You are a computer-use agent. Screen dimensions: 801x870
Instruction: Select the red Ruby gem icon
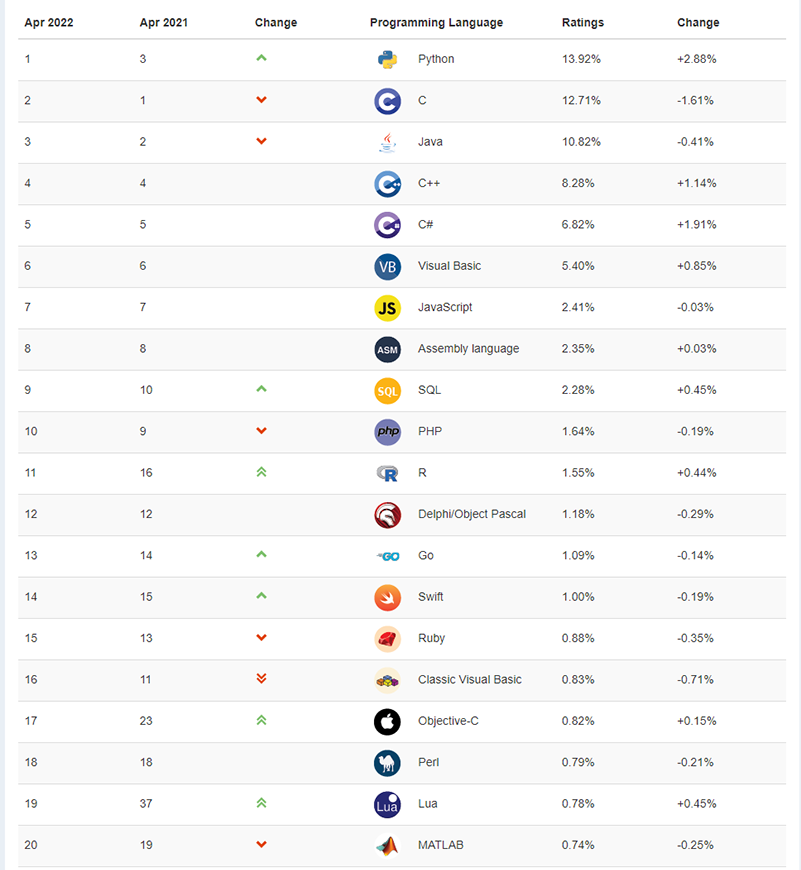tap(387, 639)
